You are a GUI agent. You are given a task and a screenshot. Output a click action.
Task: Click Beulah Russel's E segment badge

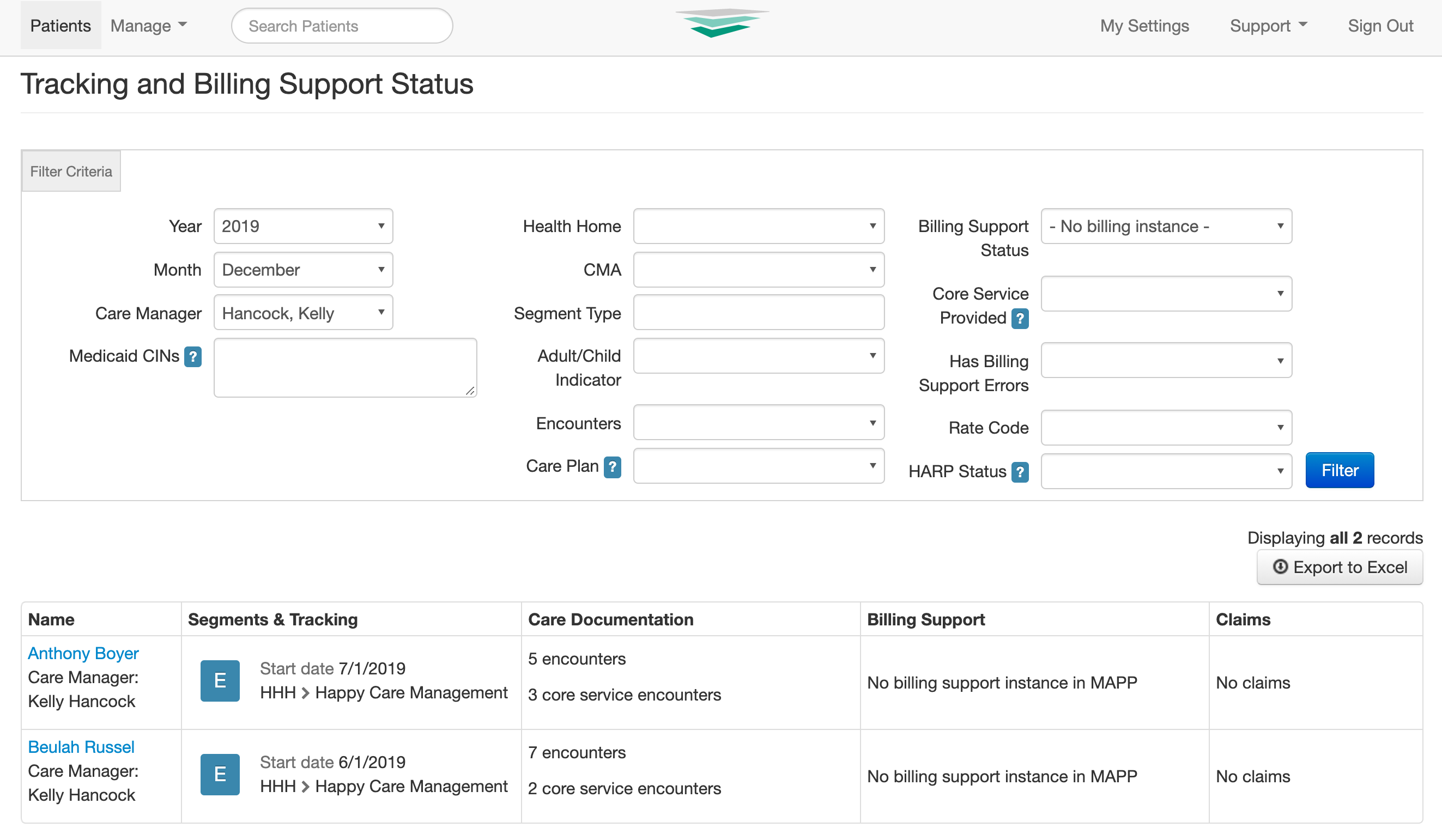pos(220,774)
